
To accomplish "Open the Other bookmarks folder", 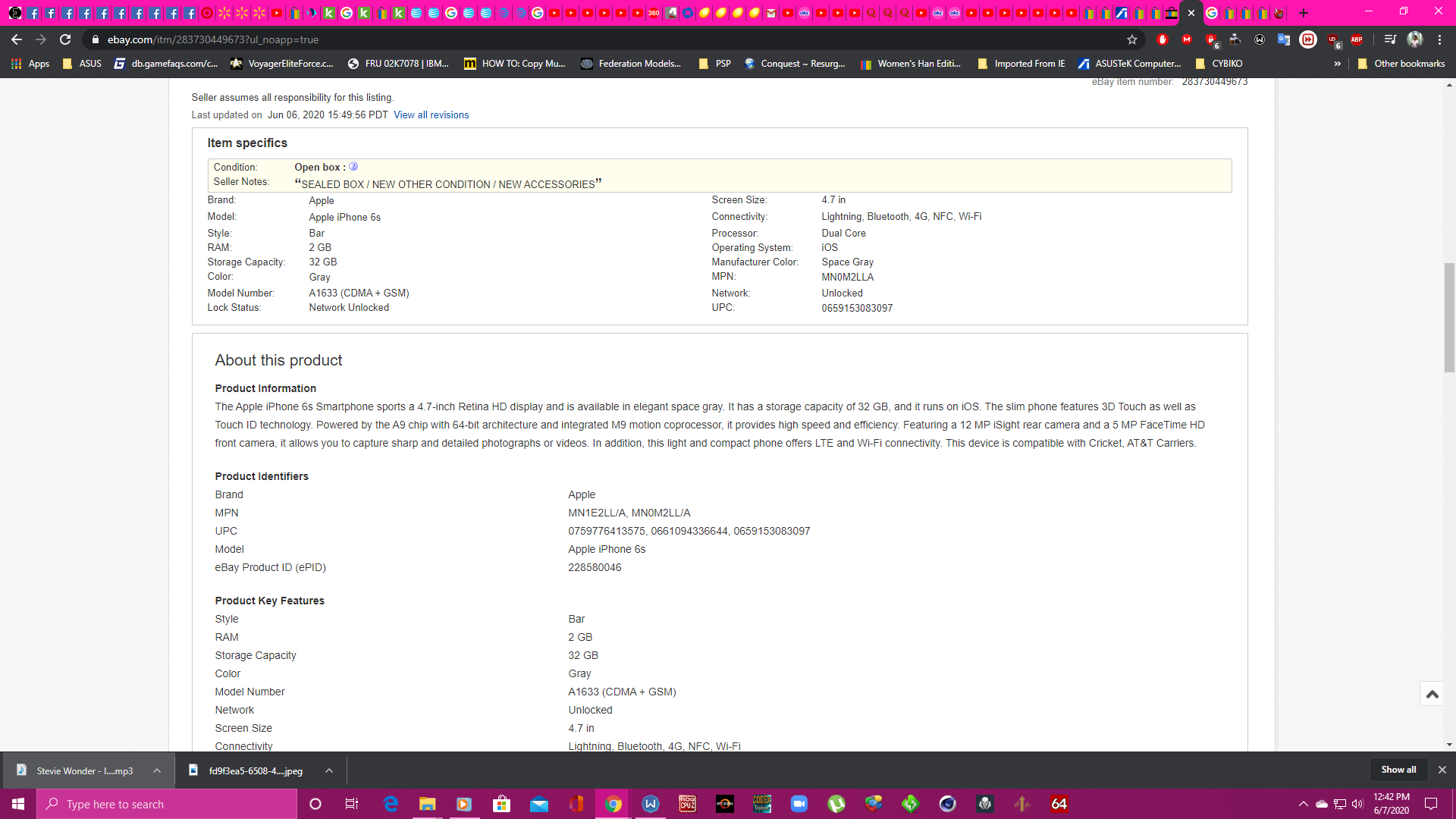I will tap(1401, 64).
